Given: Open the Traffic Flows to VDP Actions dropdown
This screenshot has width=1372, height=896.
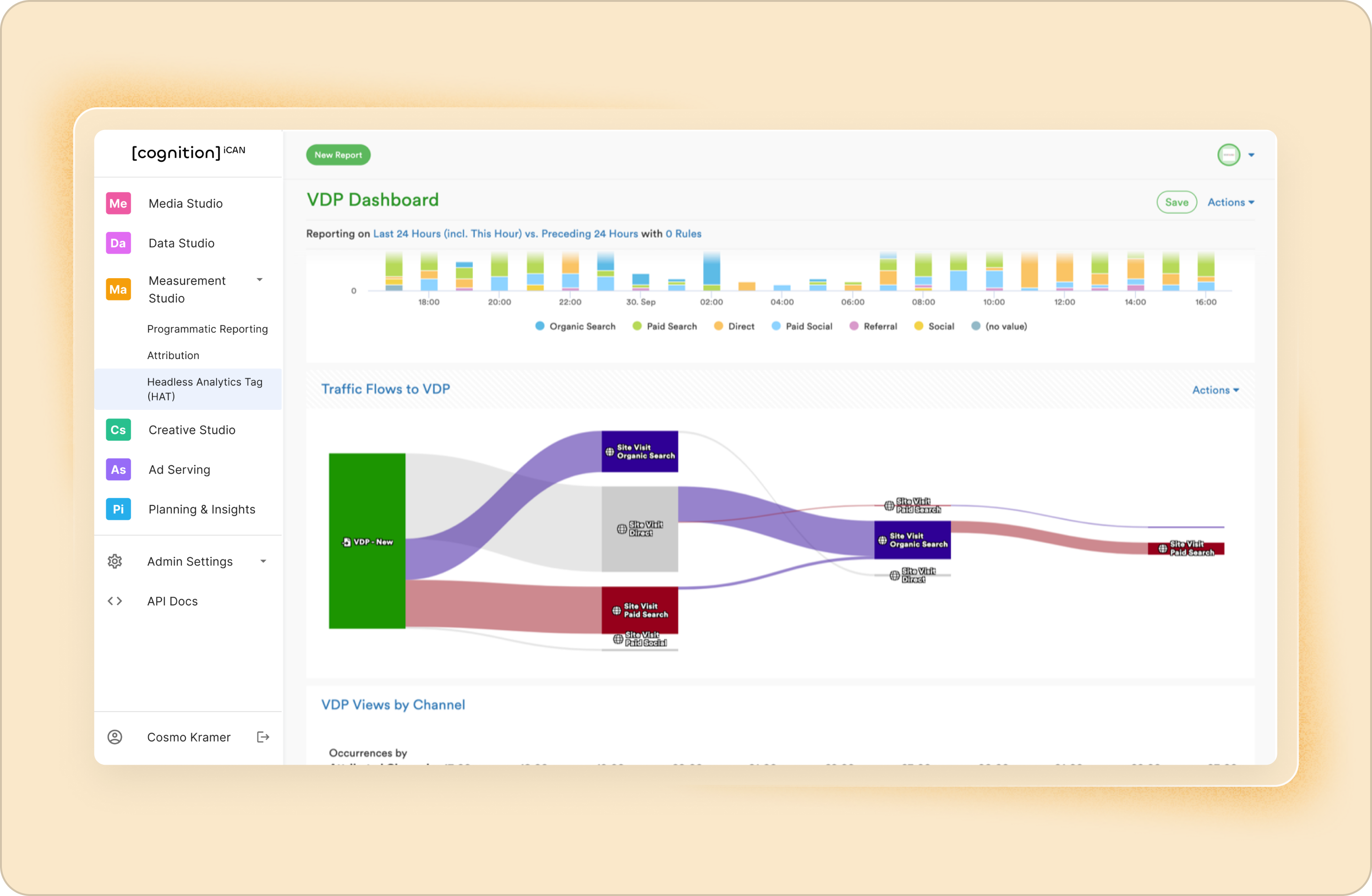Looking at the screenshot, I should (1215, 390).
